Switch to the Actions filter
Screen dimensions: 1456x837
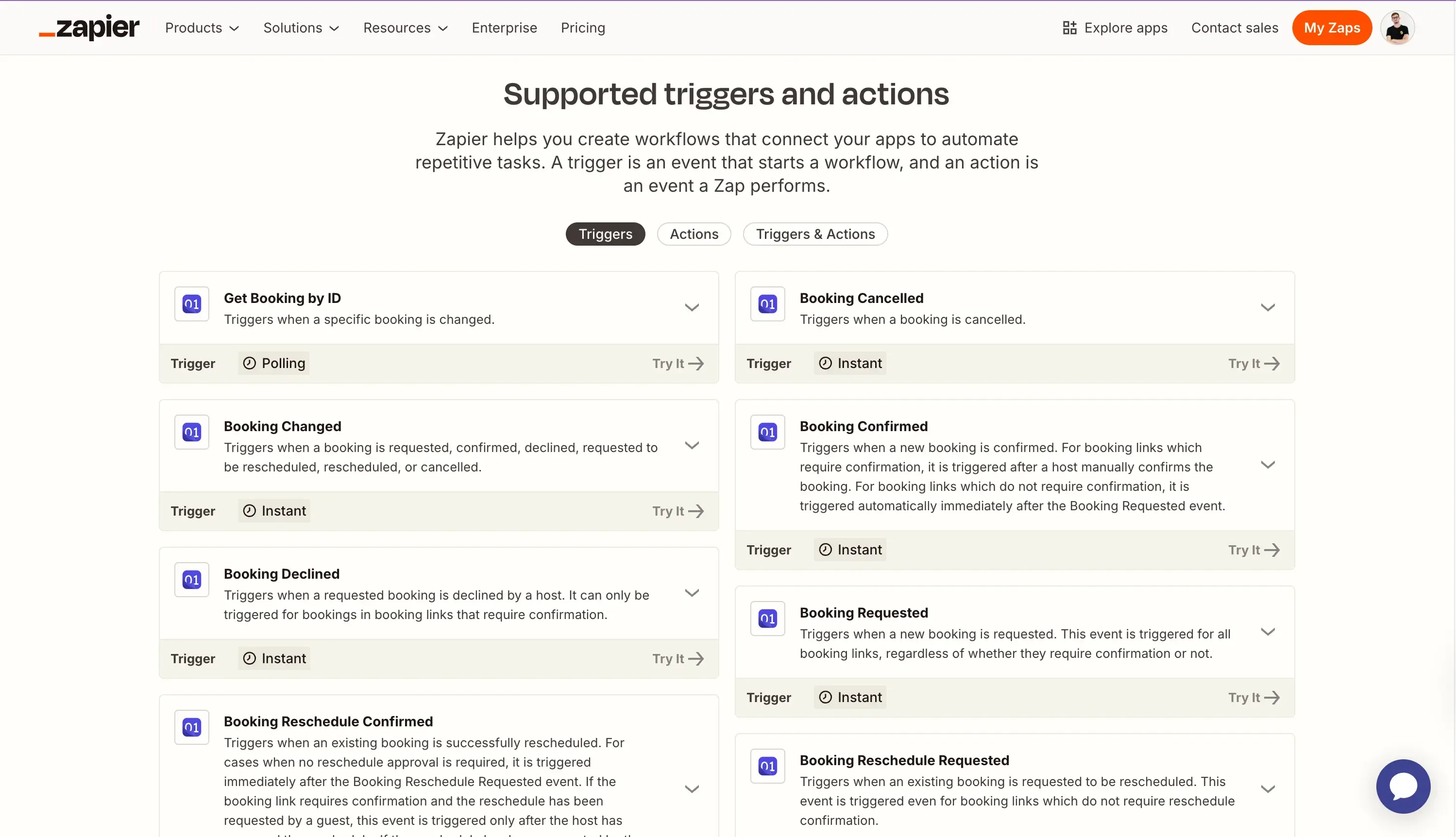[x=694, y=234]
